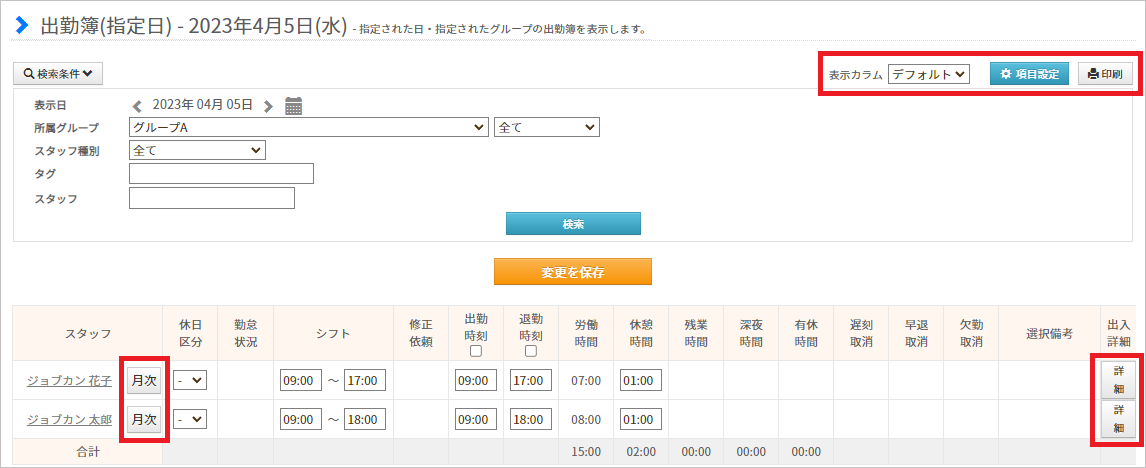The image size is (1146, 468).
Task: Click 詳細 button in ジョブカン 花子 row
Action: pos(1118,380)
